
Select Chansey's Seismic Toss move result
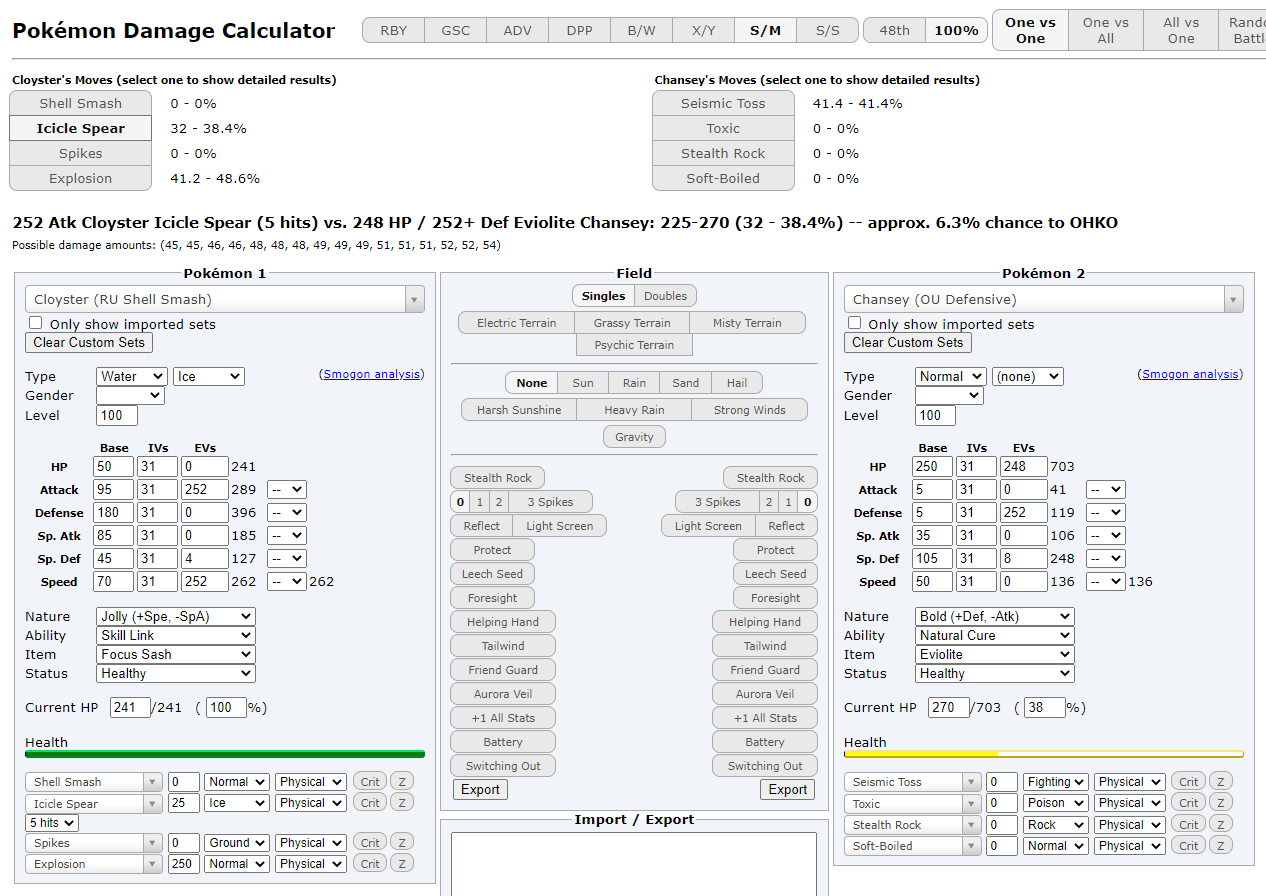click(x=723, y=103)
